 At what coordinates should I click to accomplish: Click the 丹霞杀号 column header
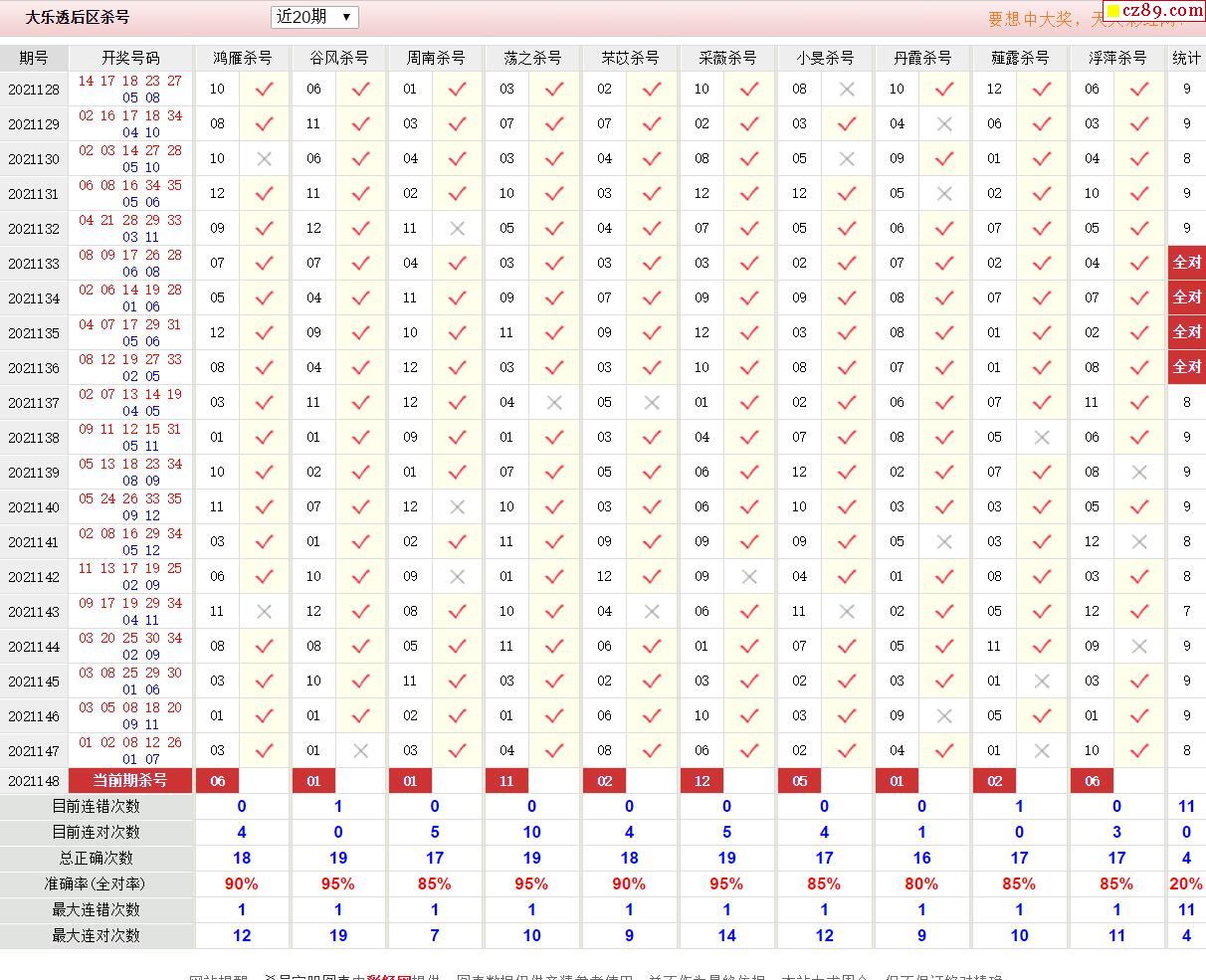click(922, 58)
